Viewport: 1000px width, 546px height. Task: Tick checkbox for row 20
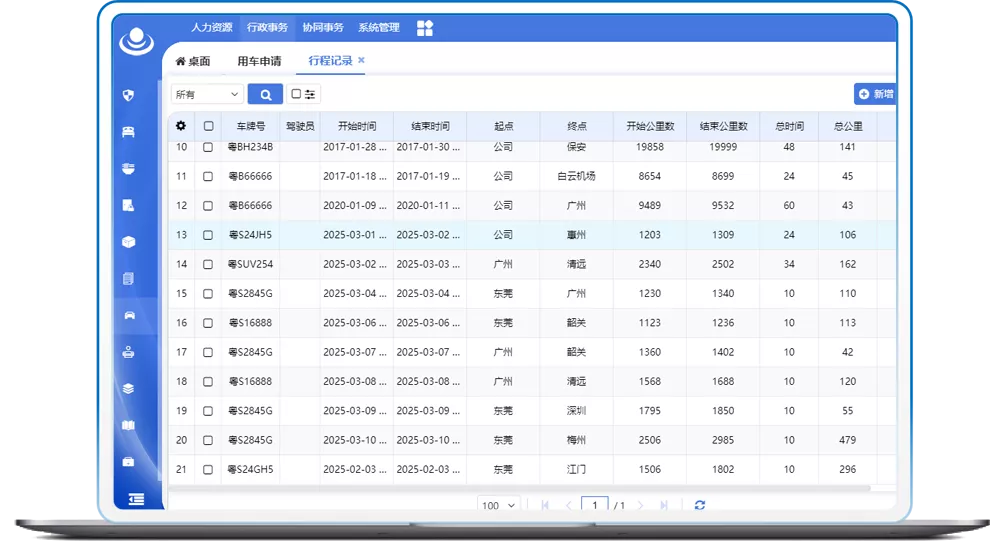pyautogui.click(x=208, y=440)
